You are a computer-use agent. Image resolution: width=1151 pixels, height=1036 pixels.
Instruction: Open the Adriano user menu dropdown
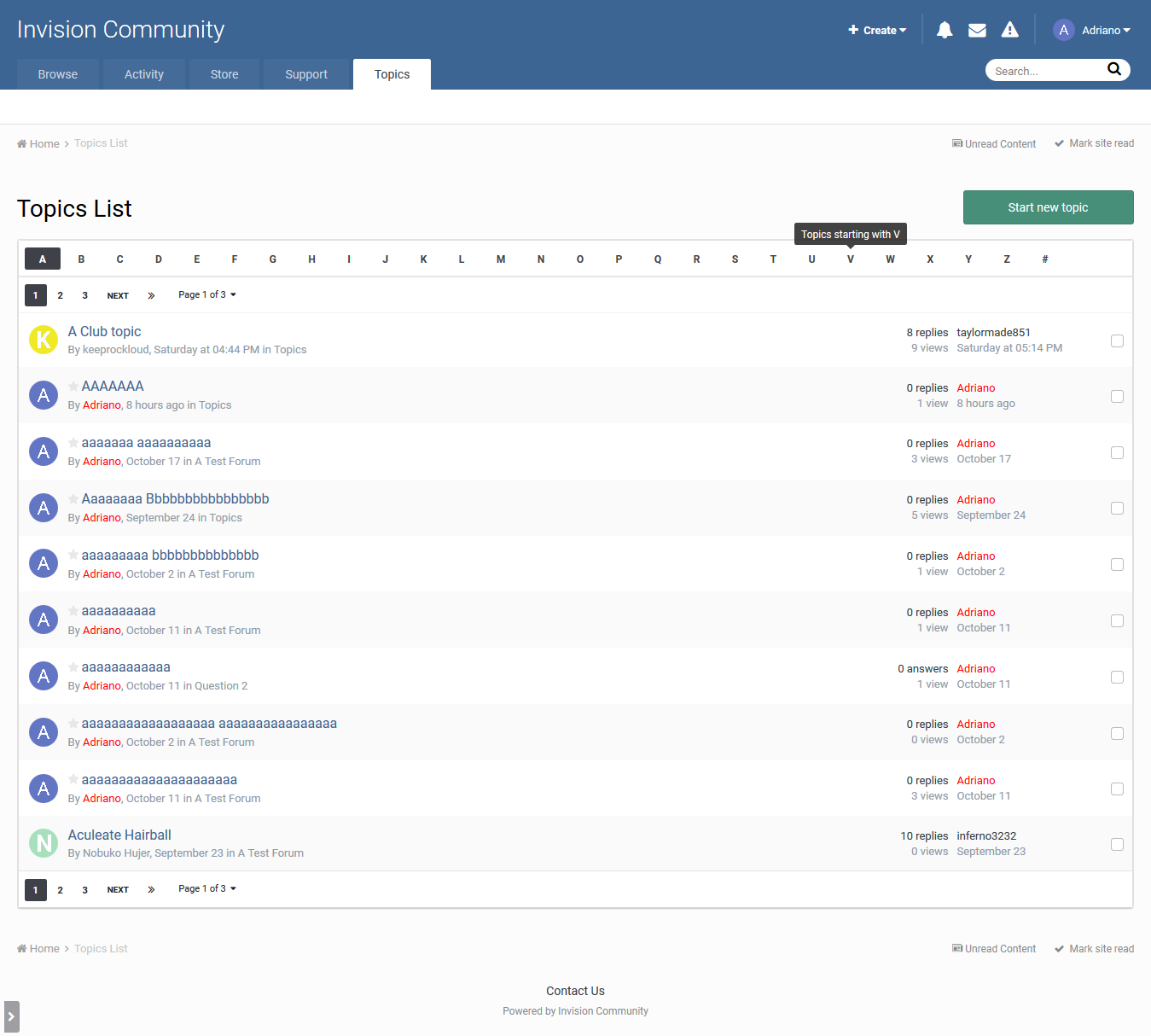(1106, 30)
